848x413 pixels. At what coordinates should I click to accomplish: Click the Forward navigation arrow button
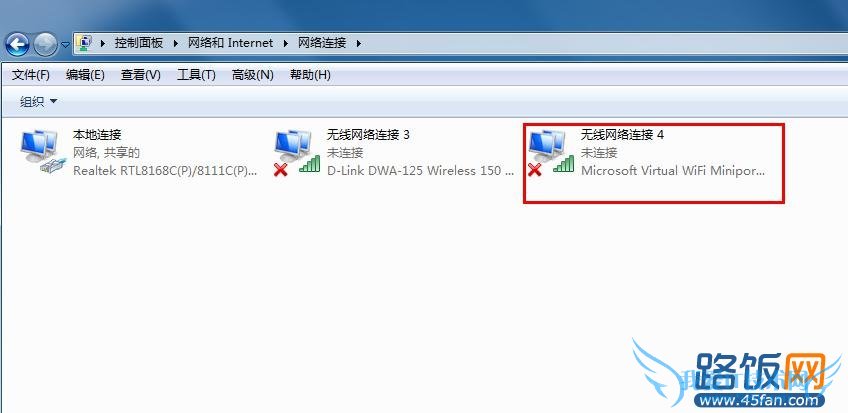[45, 44]
